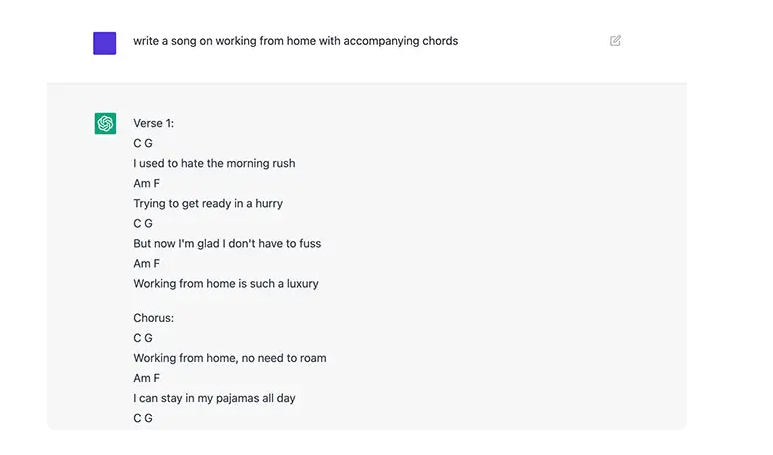
Task: Select the 'Verse 1:' heading text
Action: [153, 123]
